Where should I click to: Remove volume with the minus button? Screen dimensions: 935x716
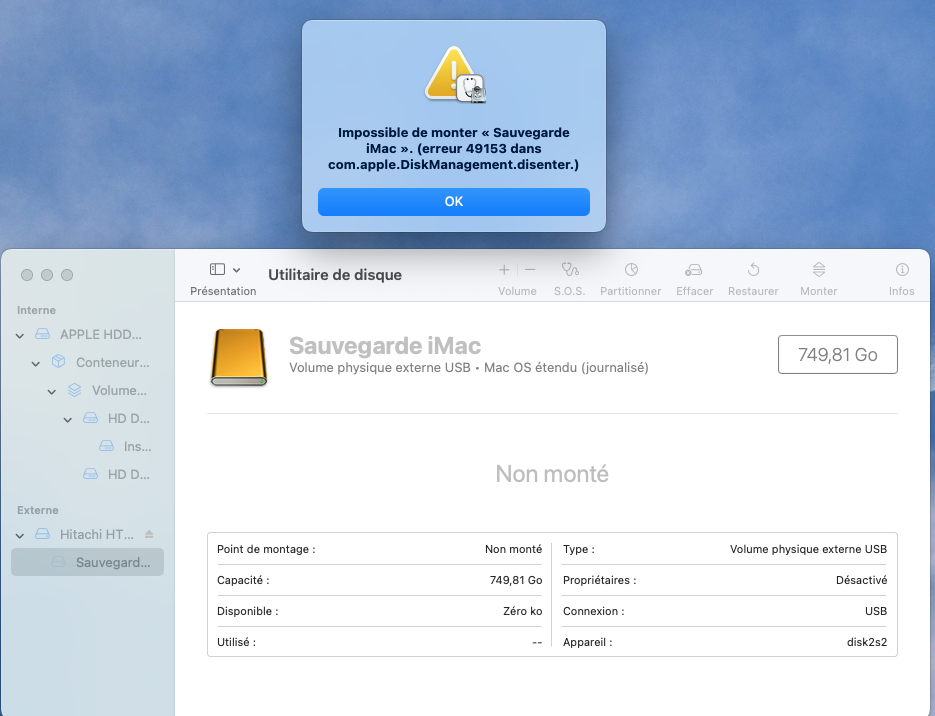pyautogui.click(x=530, y=270)
